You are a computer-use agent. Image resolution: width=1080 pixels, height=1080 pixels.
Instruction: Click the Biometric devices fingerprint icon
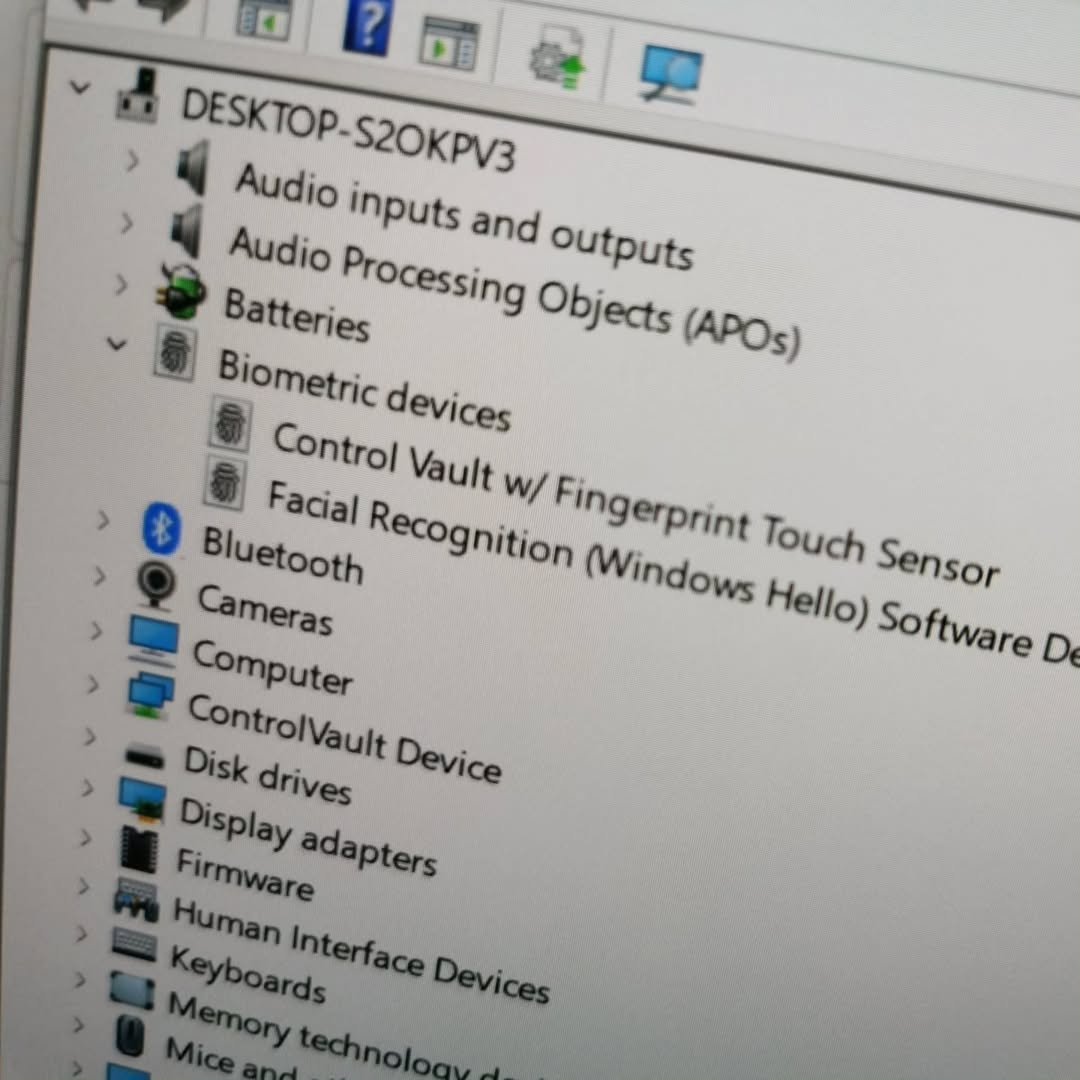pyautogui.click(x=175, y=353)
